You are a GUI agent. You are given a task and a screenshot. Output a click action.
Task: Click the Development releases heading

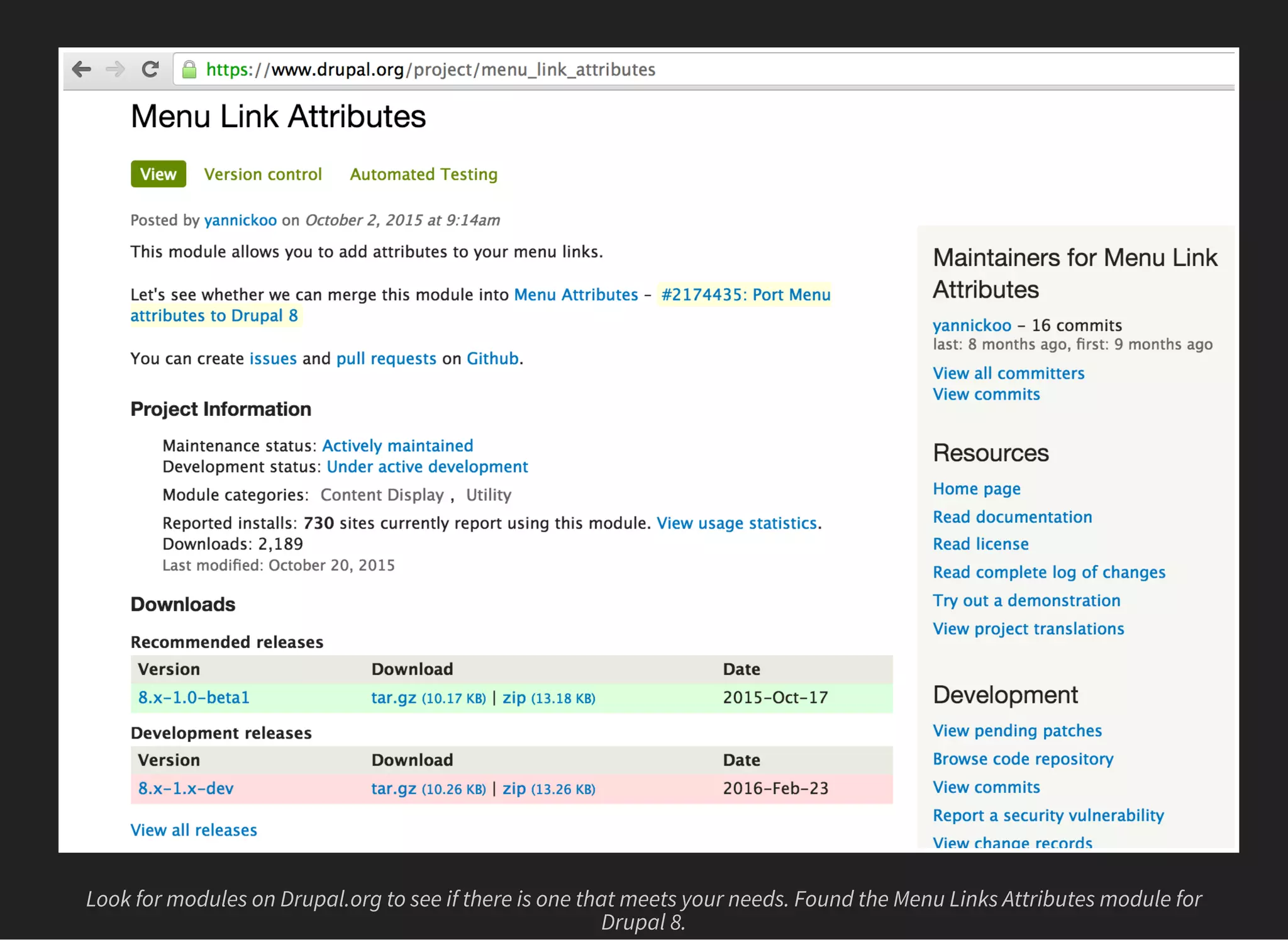point(221,734)
